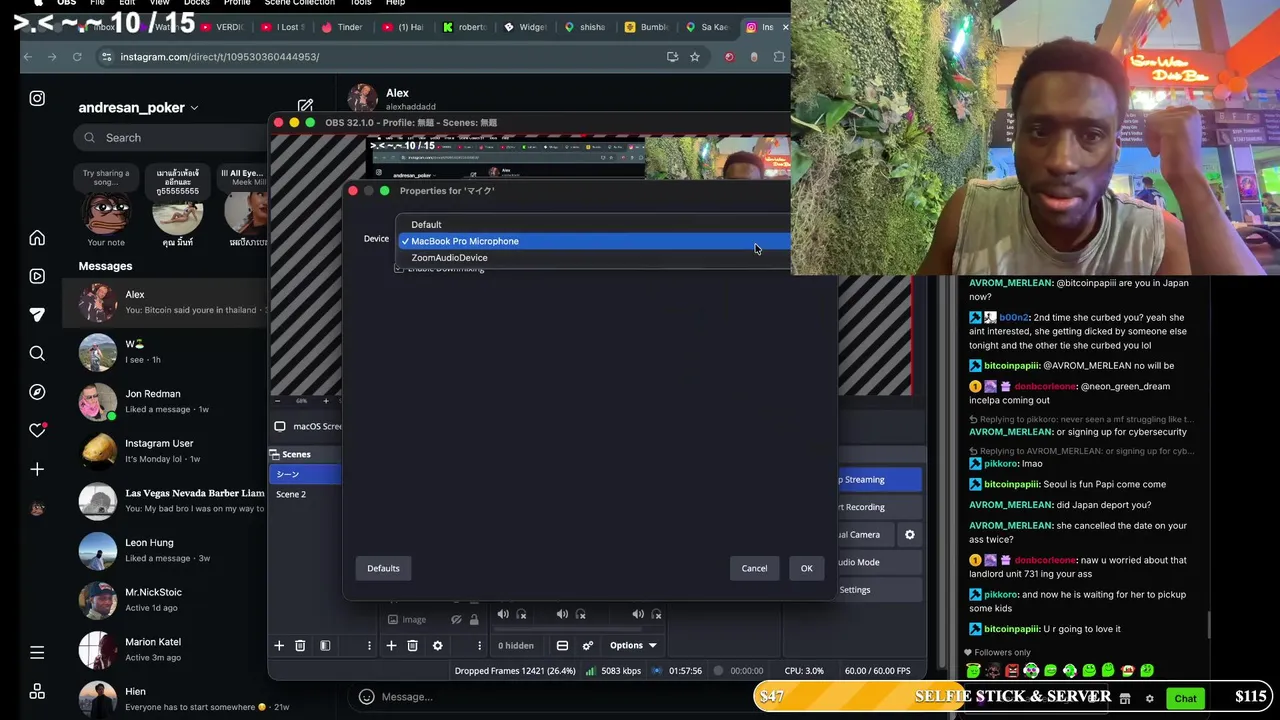Remove scene using the Scenes trash icon

(x=300, y=646)
